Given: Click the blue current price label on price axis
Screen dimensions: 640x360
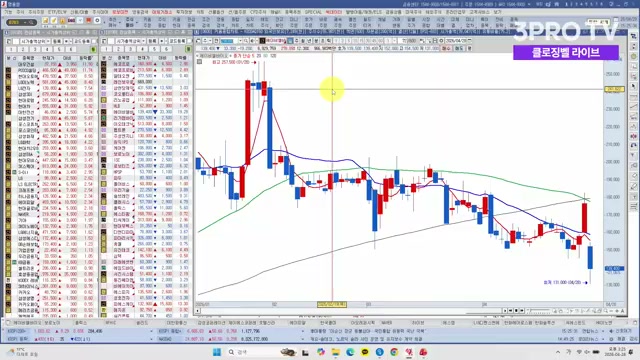Looking at the screenshot, I should pyautogui.click(x=614, y=268).
